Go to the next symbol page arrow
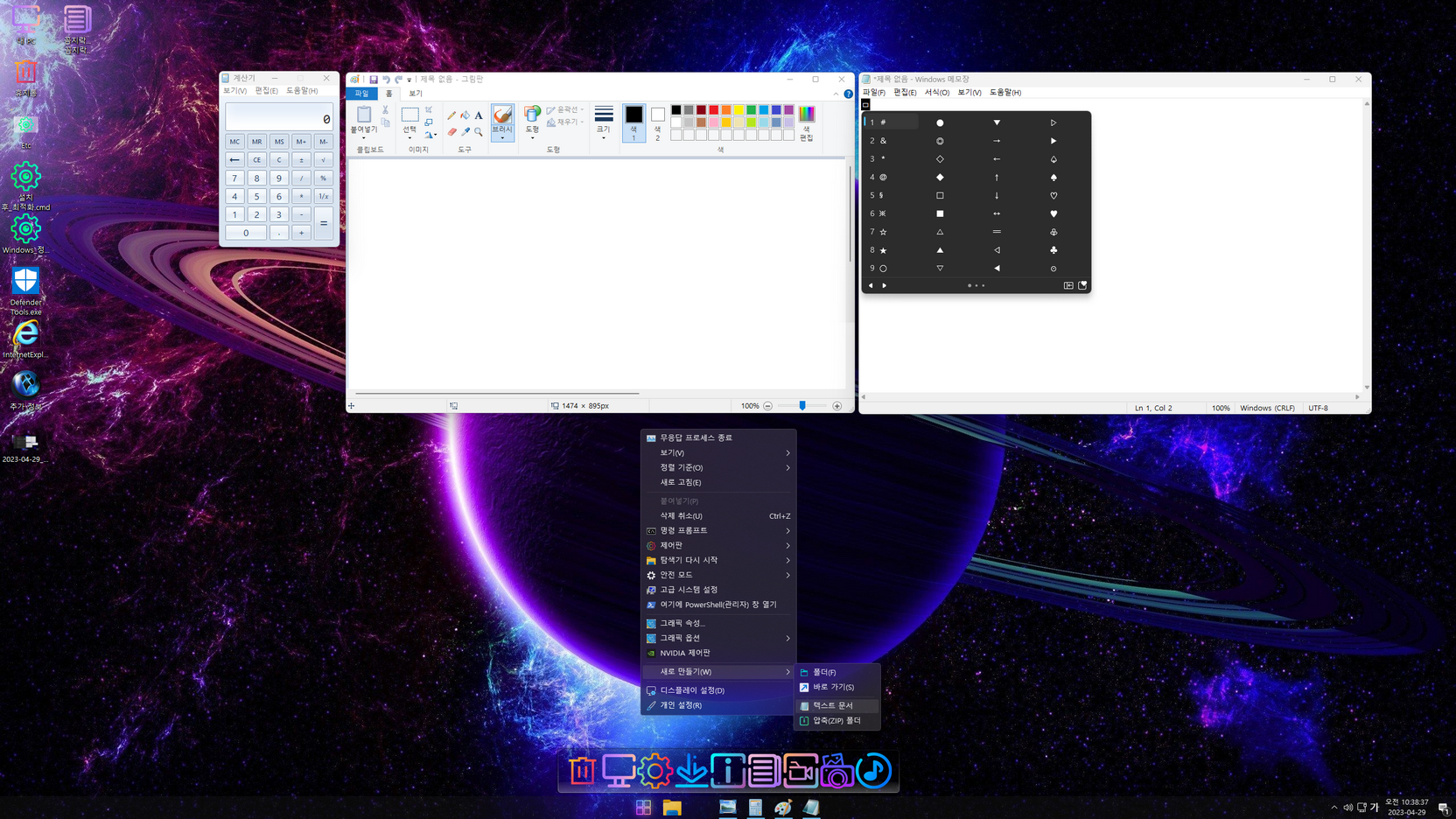Image resolution: width=1456 pixels, height=819 pixels. click(885, 285)
